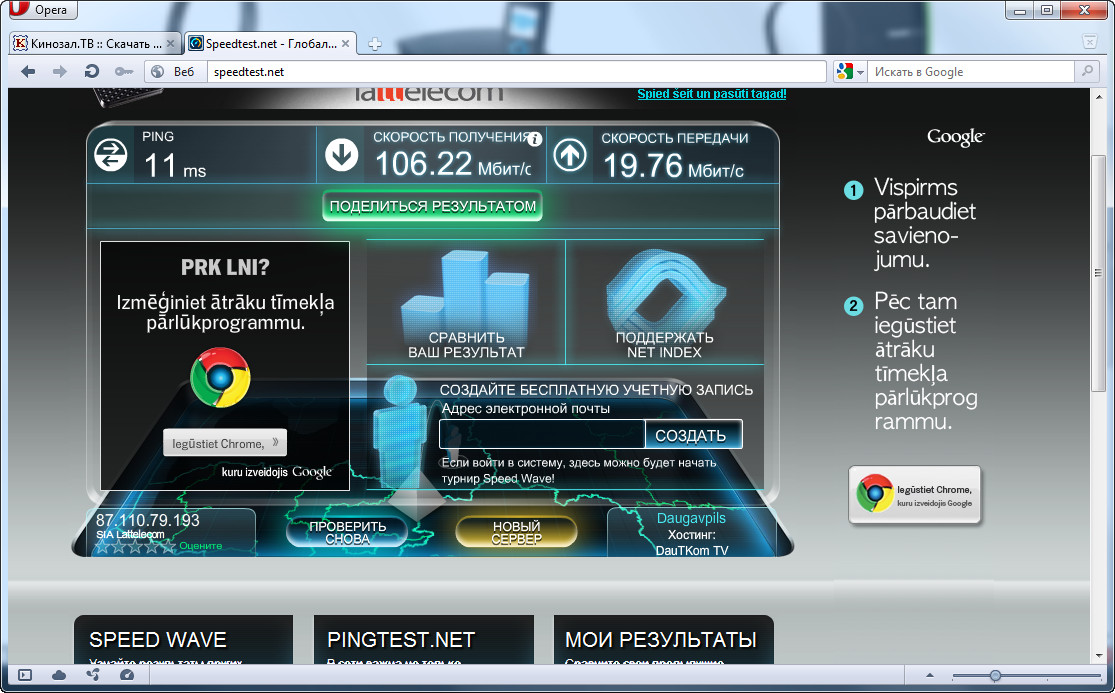
Task: Click the Веб site info badge
Action: tap(176, 72)
